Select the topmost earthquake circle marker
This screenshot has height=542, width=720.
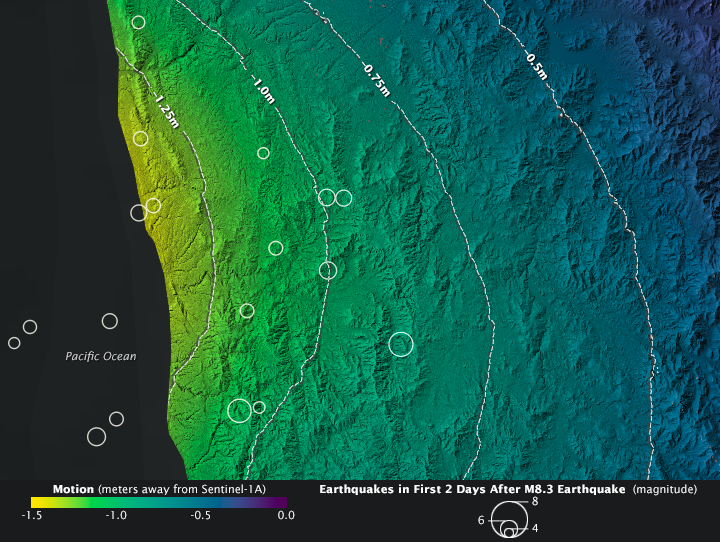tap(138, 22)
